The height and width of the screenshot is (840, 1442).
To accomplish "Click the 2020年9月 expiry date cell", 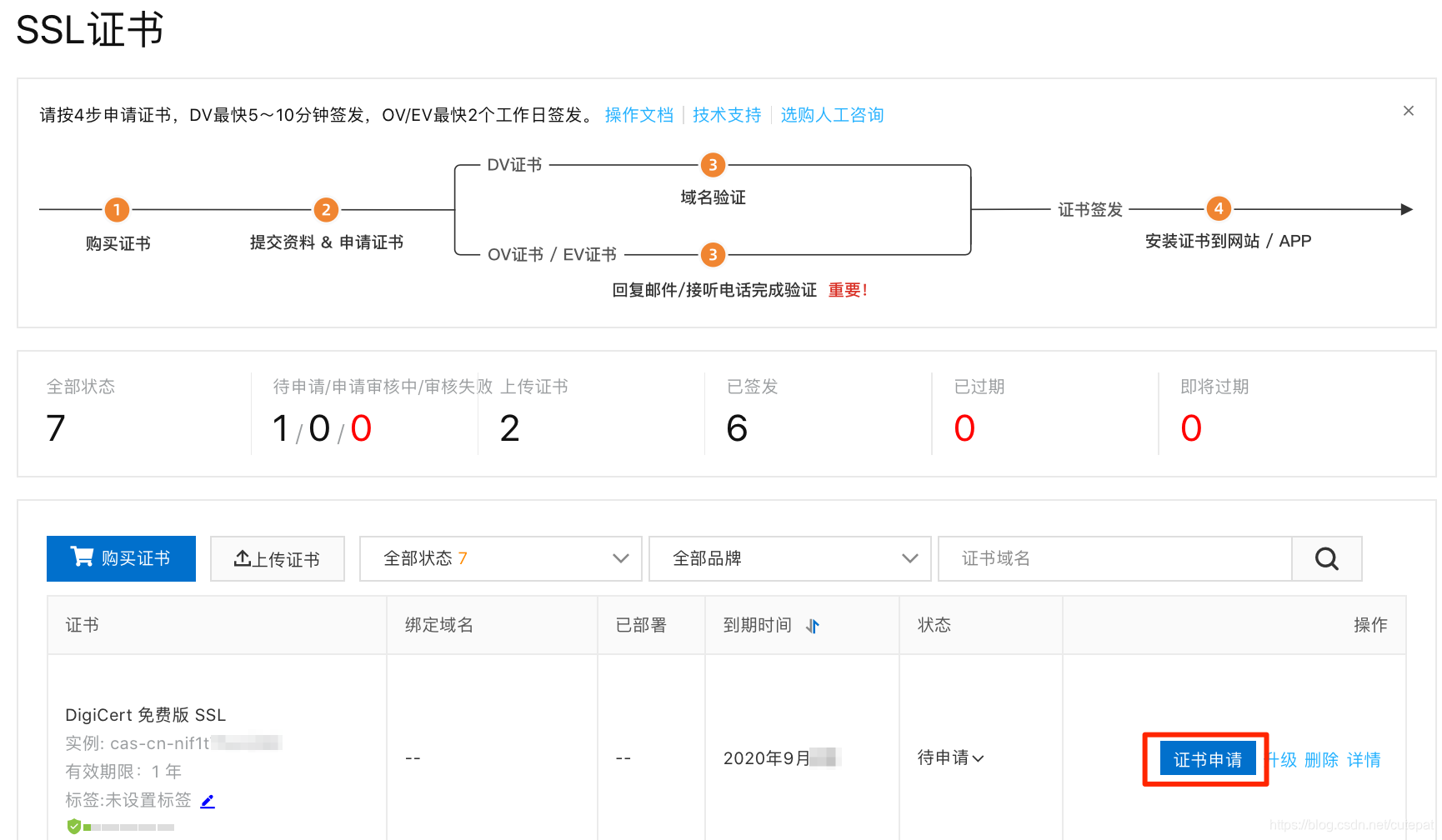I will click(x=782, y=757).
